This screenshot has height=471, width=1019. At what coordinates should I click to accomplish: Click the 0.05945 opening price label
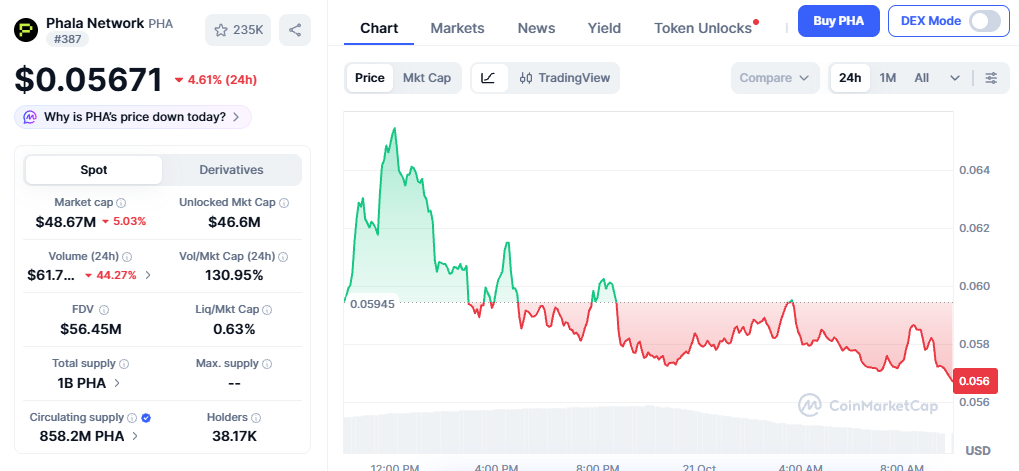click(x=372, y=303)
